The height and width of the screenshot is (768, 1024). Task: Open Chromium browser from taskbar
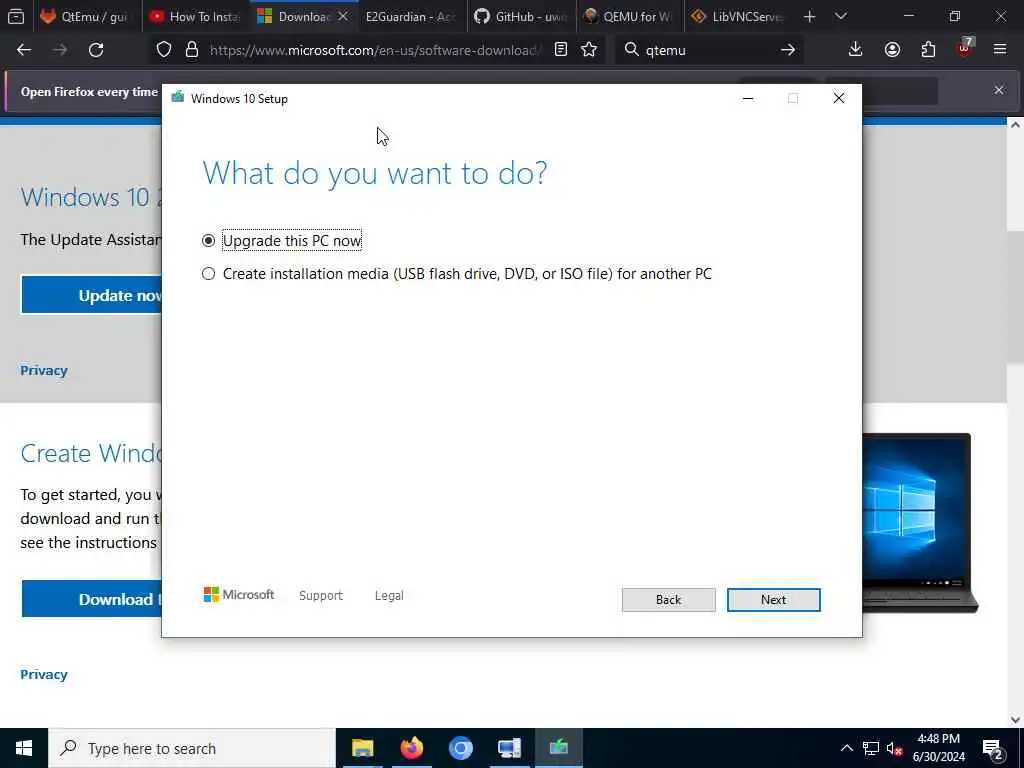pyautogui.click(x=460, y=748)
